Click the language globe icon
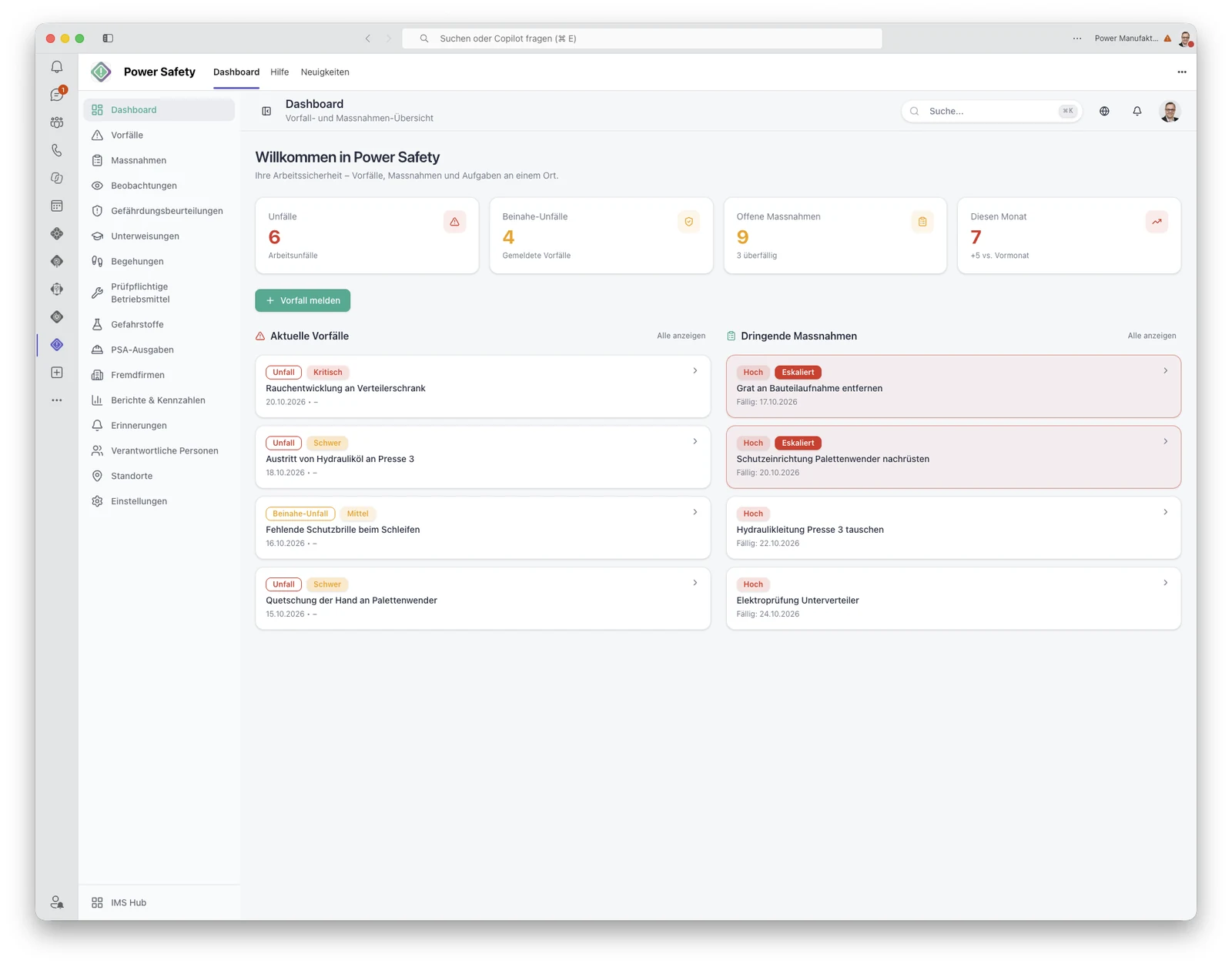 coord(1104,111)
